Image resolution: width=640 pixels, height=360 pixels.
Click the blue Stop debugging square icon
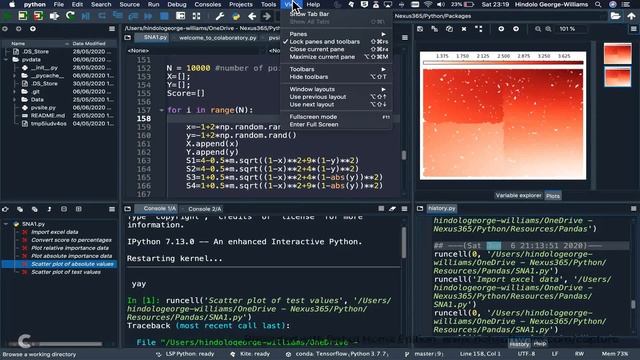pyautogui.click(x=164, y=16)
